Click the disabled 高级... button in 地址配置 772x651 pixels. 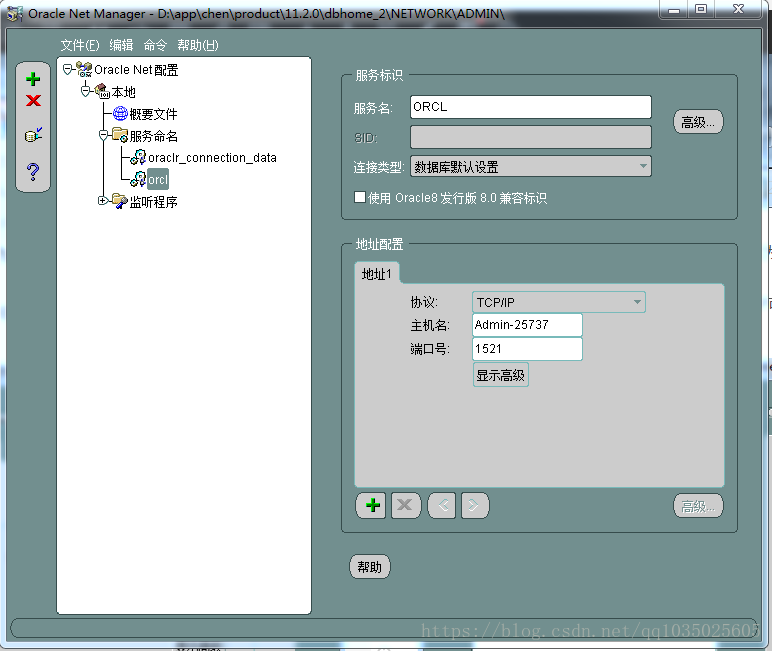point(698,506)
